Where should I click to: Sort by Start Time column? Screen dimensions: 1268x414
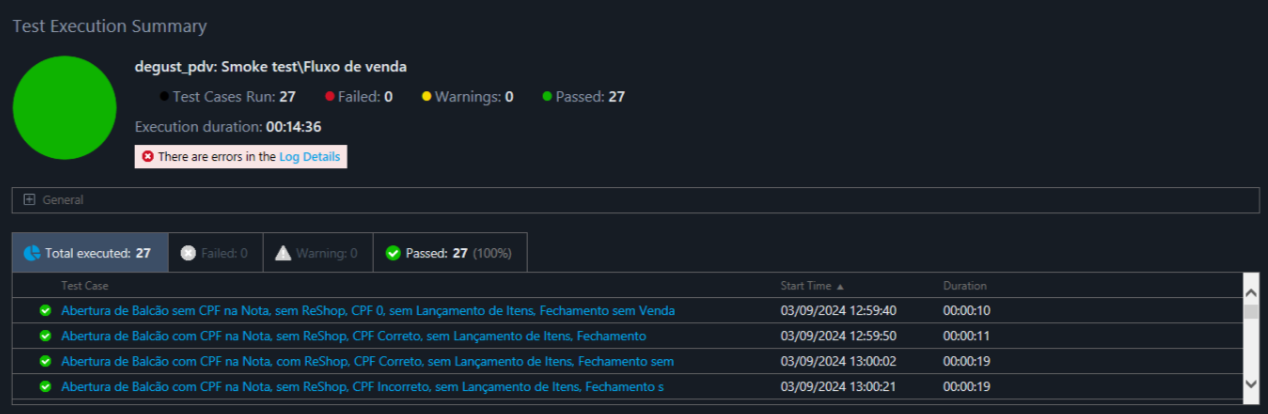(811, 286)
